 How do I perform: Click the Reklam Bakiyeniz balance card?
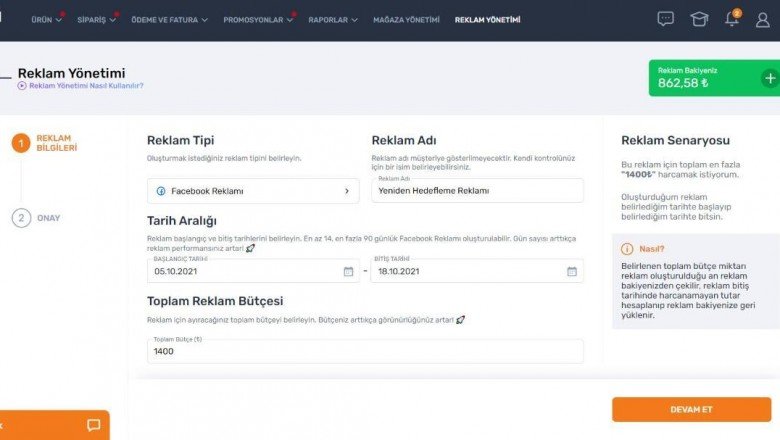pyautogui.click(x=714, y=78)
